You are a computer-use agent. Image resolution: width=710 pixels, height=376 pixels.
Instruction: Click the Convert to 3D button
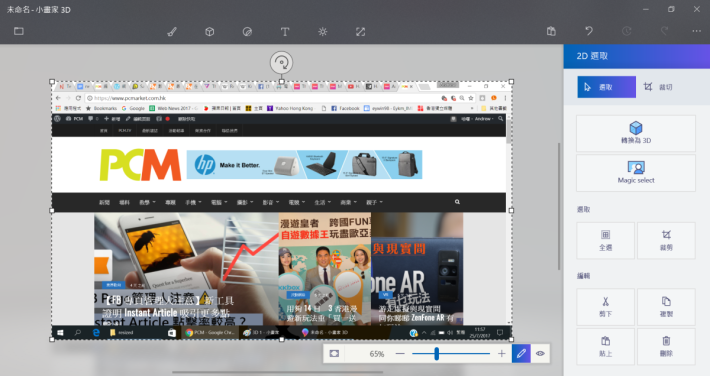coord(636,133)
